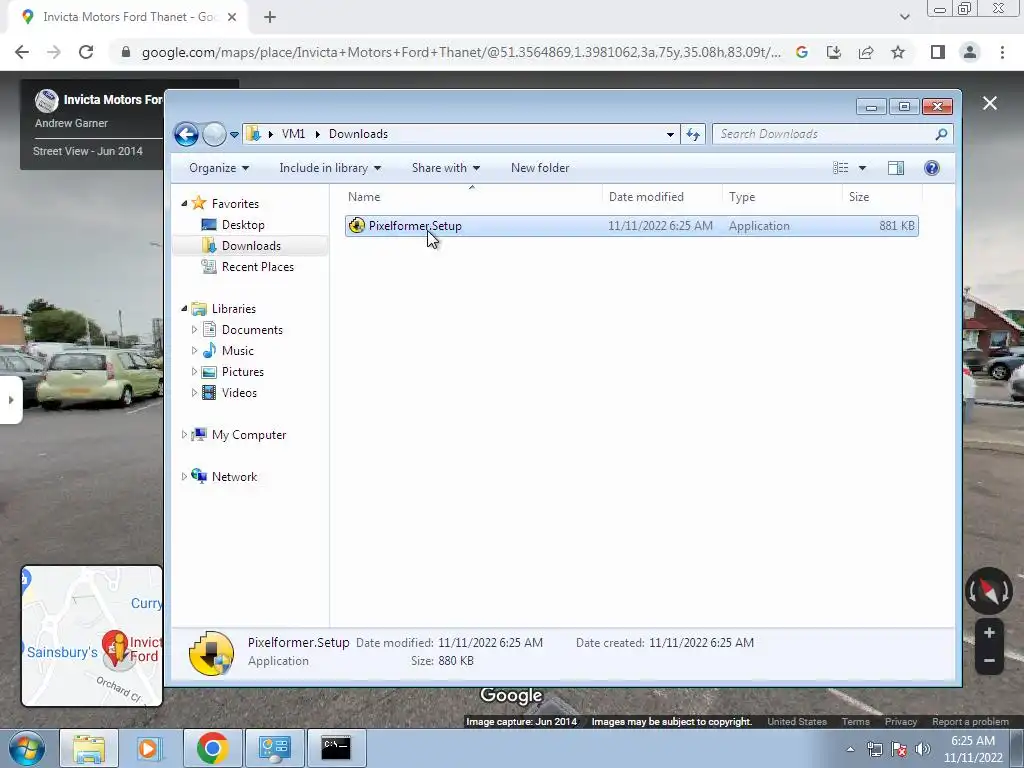The image size is (1024, 768).
Task: Click the Chrome reload page button
Action: click(86, 52)
